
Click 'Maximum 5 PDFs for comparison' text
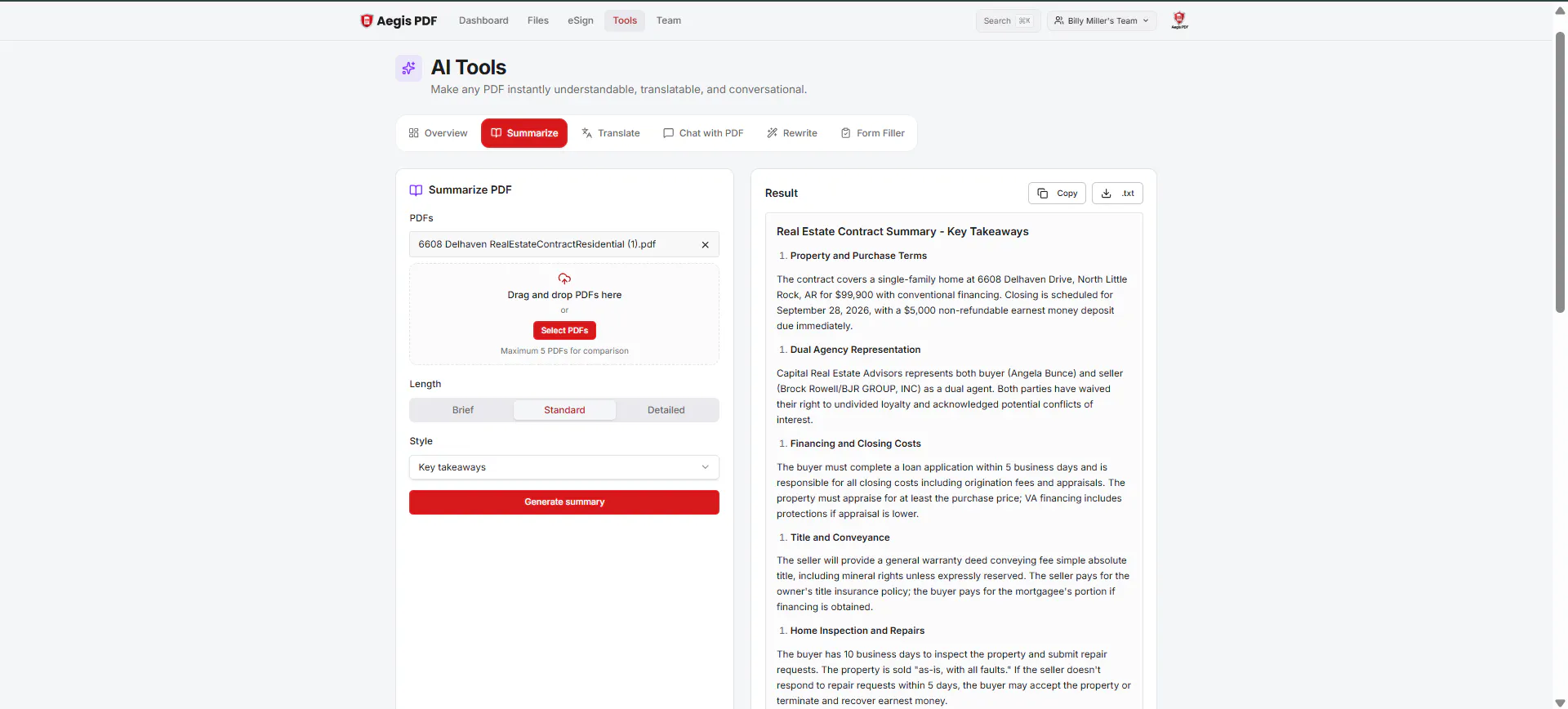[x=564, y=351]
